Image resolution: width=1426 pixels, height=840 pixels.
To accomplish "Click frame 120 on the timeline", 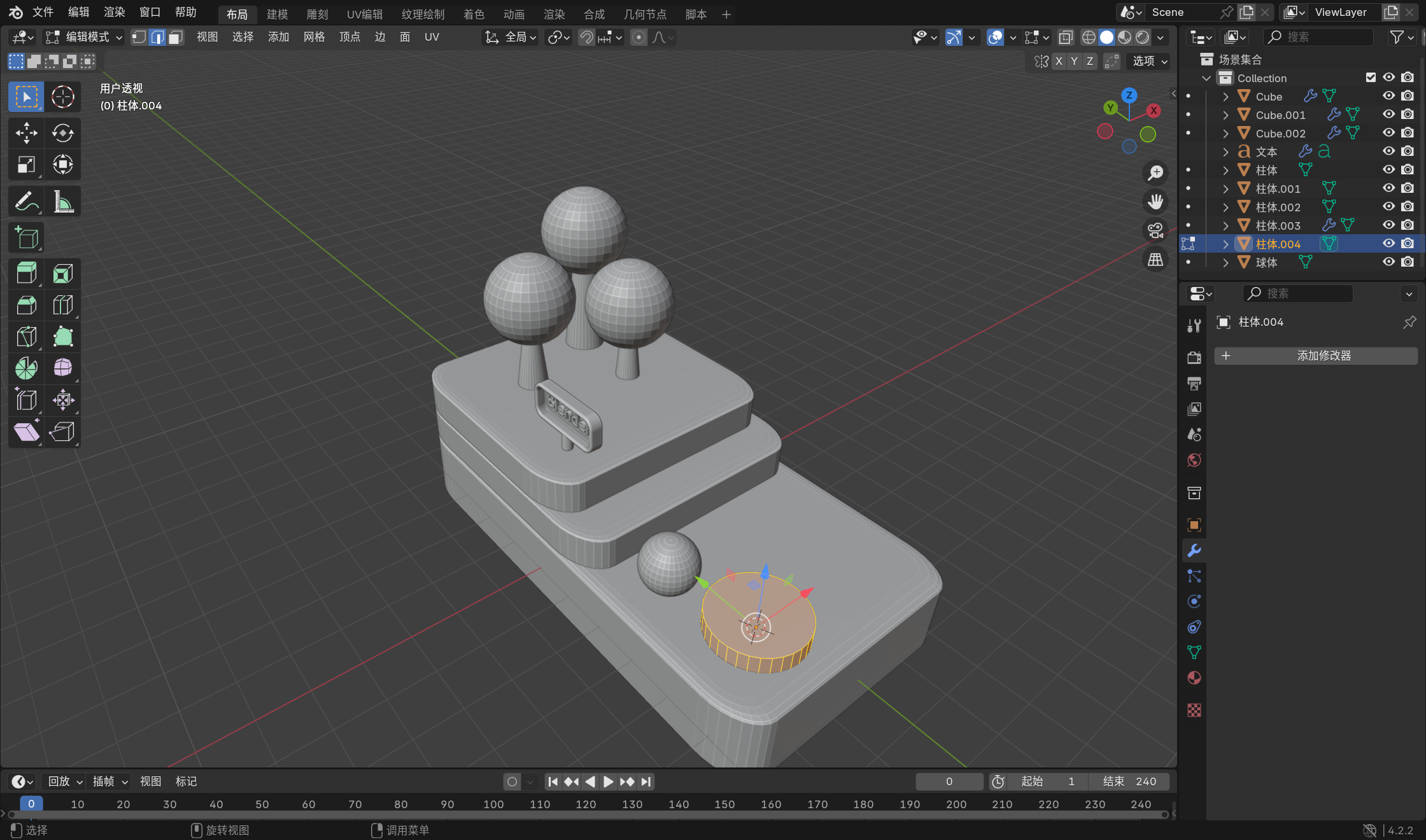I will [x=585, y=804].
